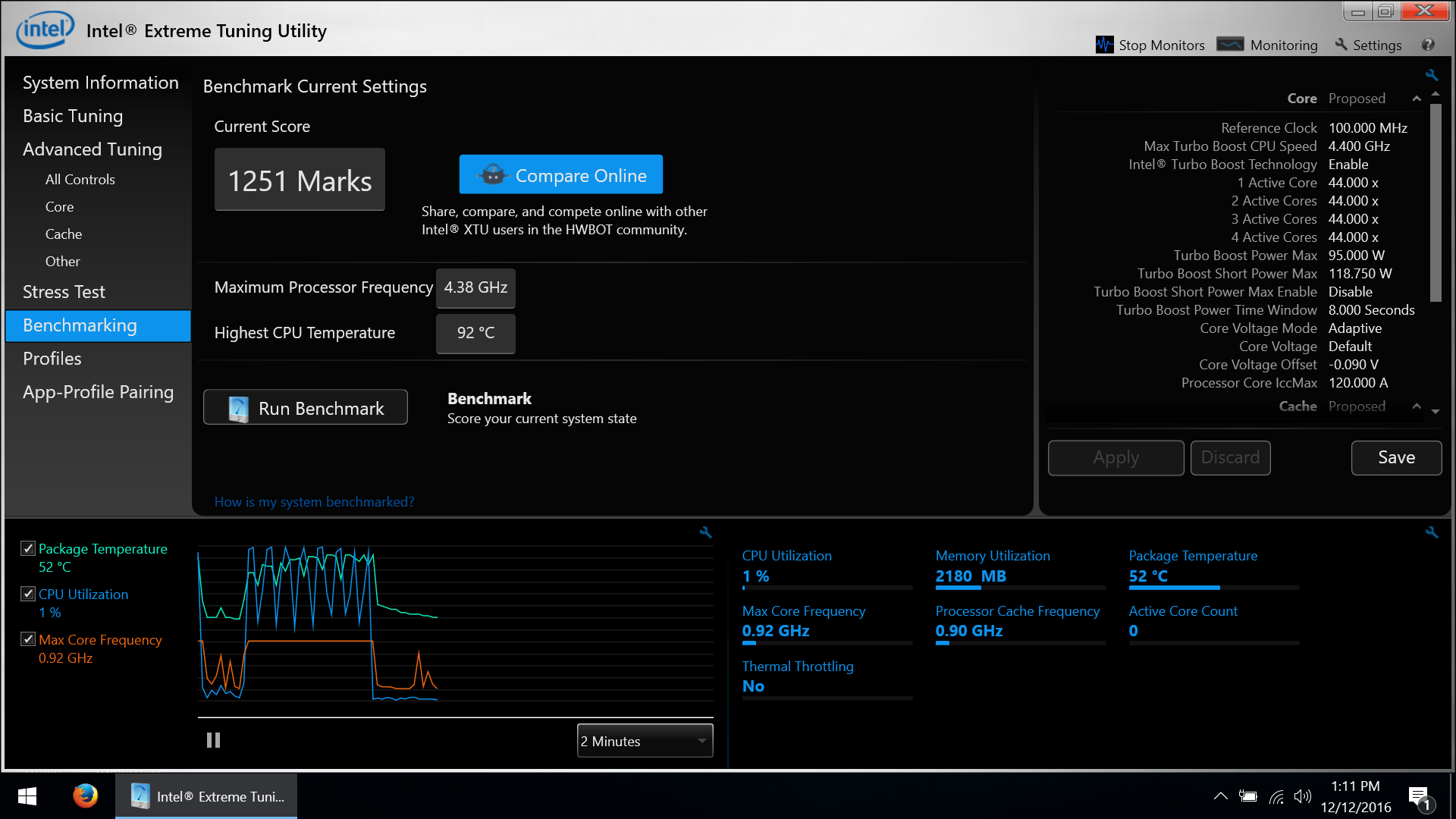Screen dimensions: 1456x819
Task: Click the How is my system benchmarked link
Action: [315, 502]
